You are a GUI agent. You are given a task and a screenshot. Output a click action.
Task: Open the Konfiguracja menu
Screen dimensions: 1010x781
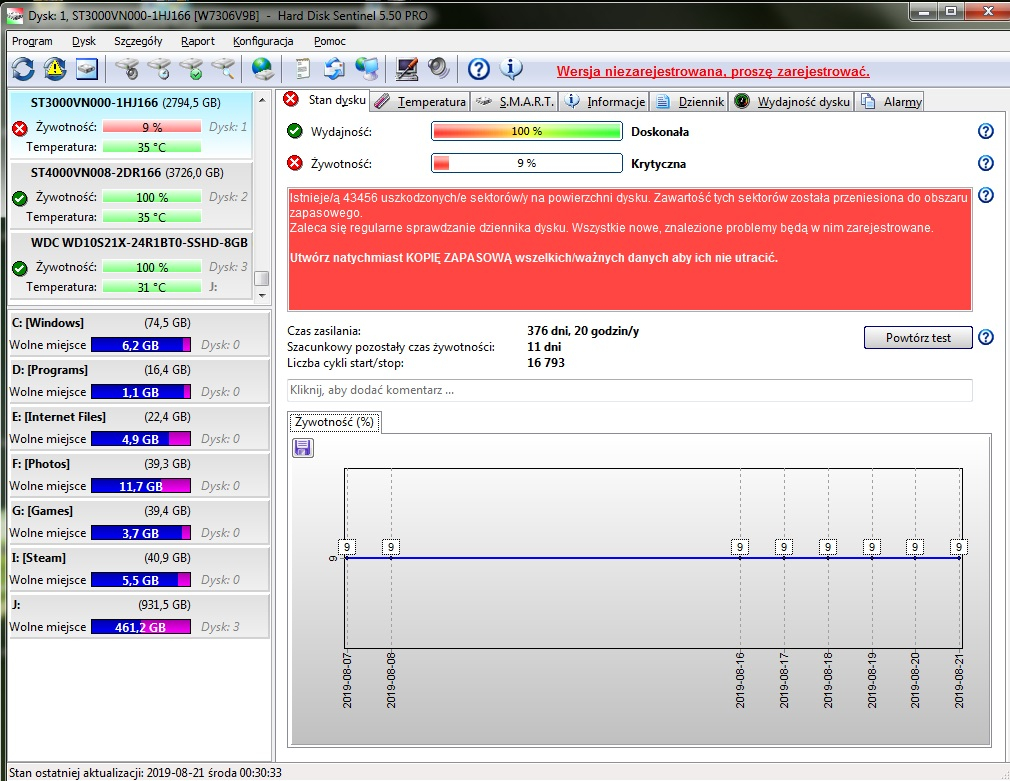pyautogui.click(x=263, y=41)
